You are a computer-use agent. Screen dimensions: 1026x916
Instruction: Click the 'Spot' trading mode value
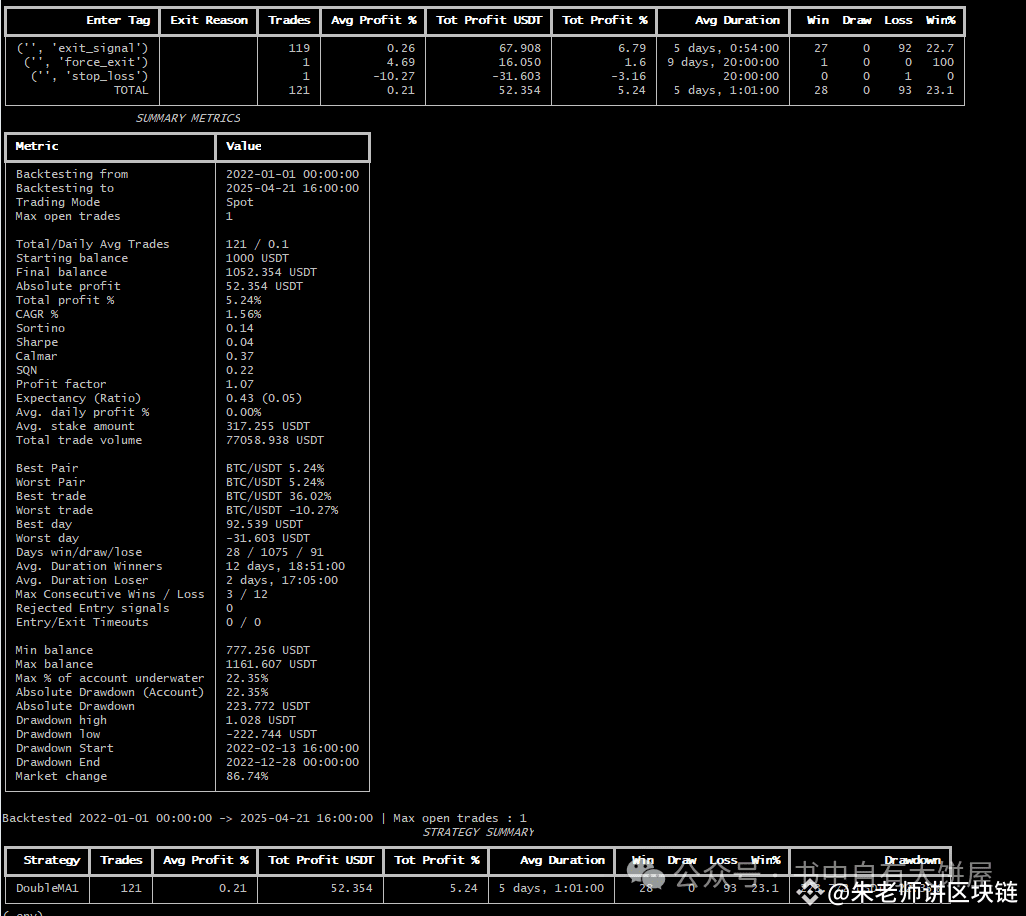(x=239, y=202)
